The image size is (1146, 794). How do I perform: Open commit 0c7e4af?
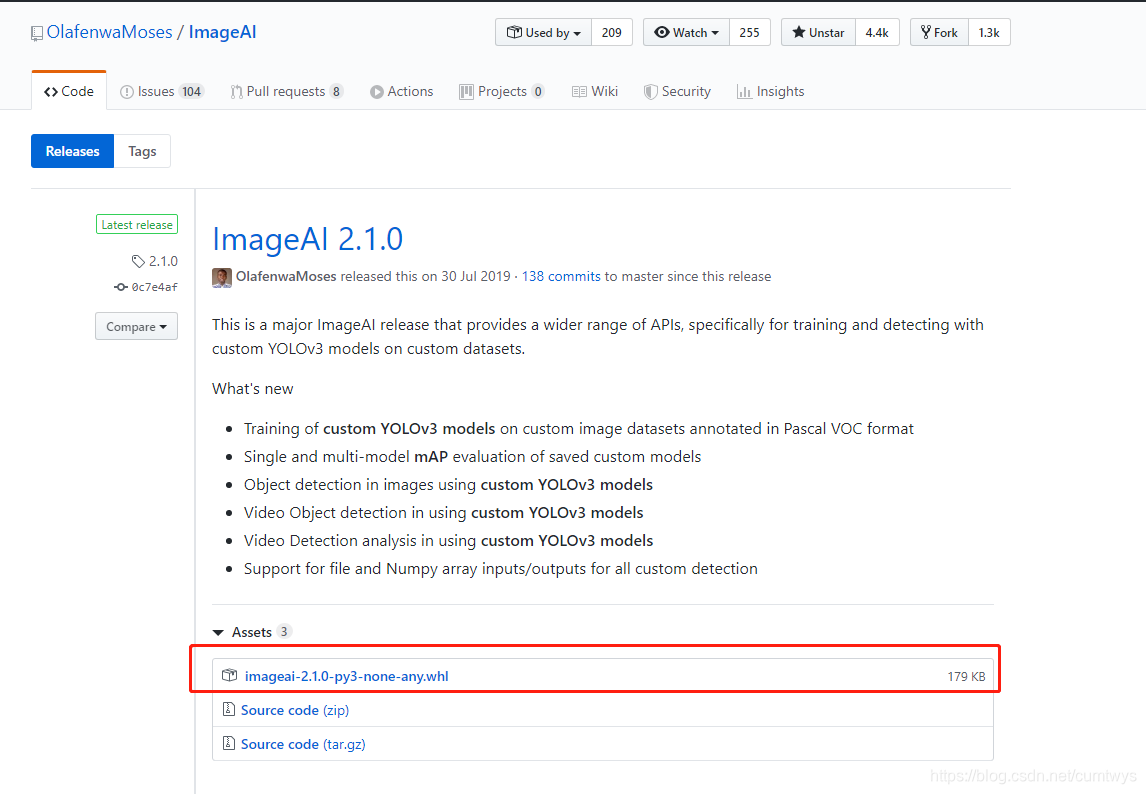(154, 287)
